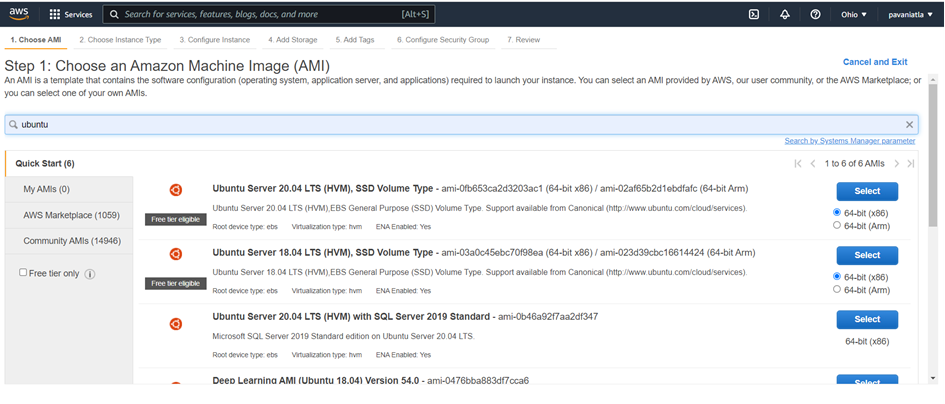
Task: Click Ubuntu logo for SQL Server 2019 AMI
Action: click(175, 324)
